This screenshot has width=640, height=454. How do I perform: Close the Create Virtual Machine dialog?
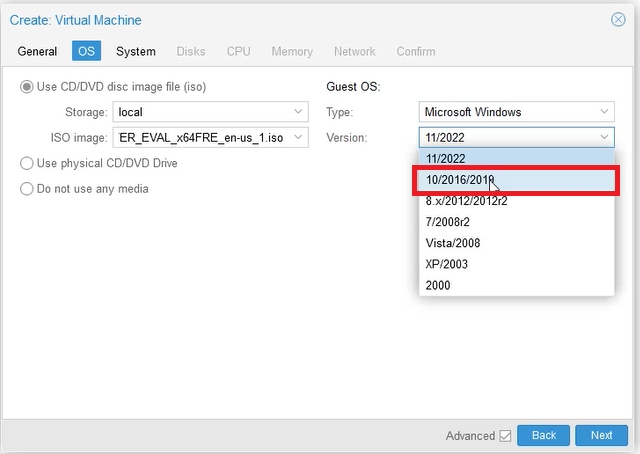click(x=618, y=19)
